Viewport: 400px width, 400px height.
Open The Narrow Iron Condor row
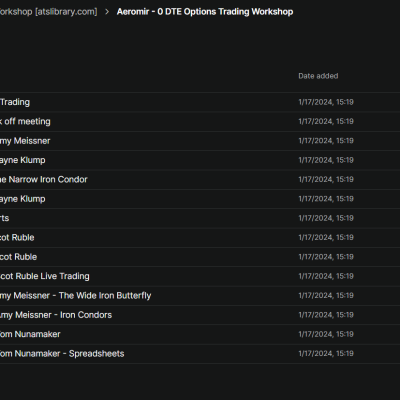tap(200, 179)
